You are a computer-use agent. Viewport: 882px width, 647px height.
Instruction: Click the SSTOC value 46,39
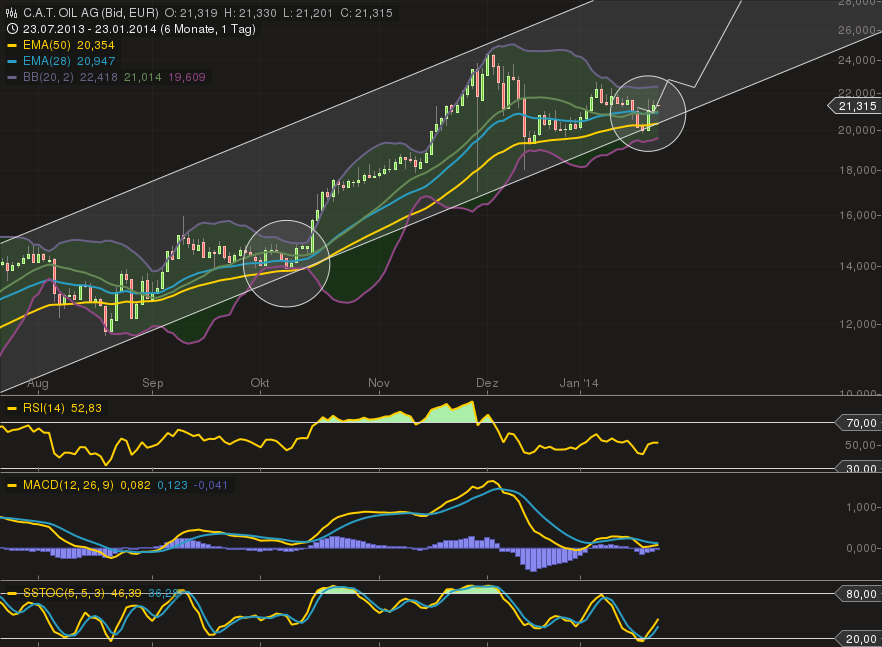pyautogui.click(x=127, y=593)
